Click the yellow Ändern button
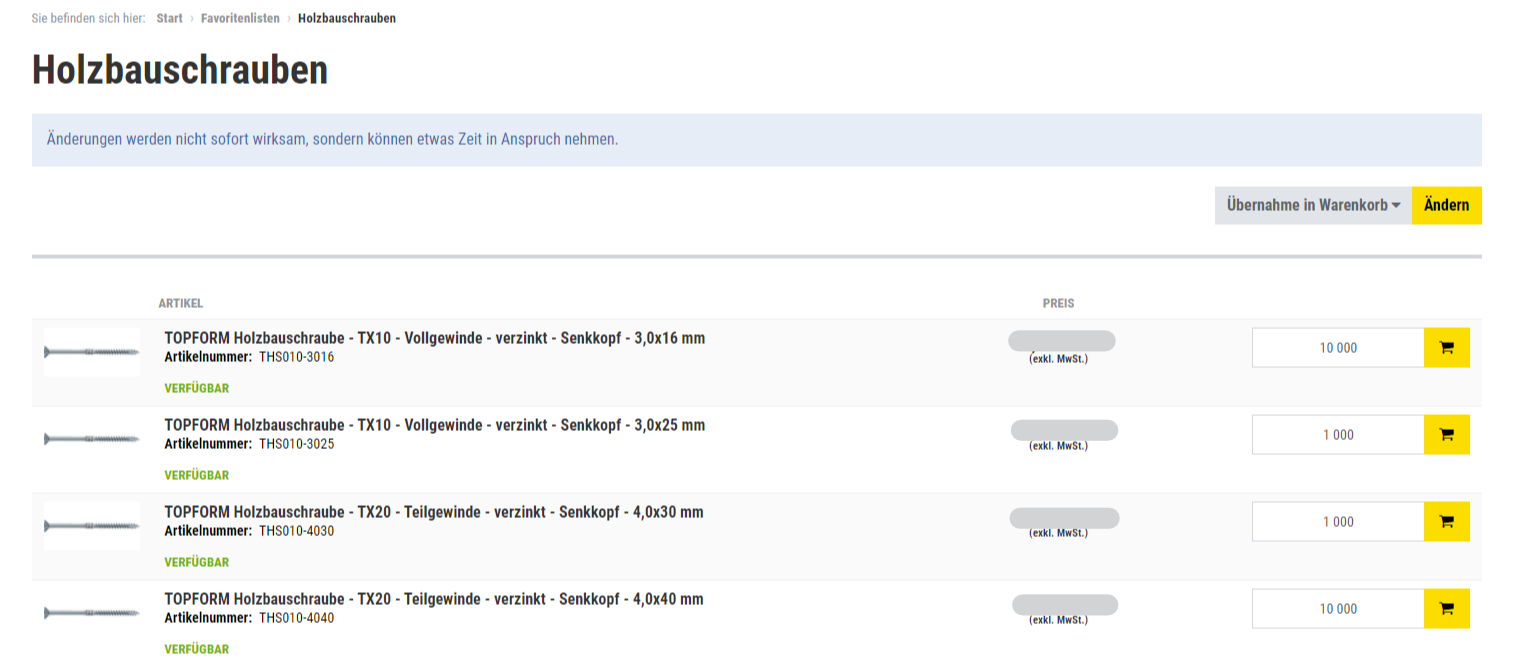 [x=1446, y=205]
